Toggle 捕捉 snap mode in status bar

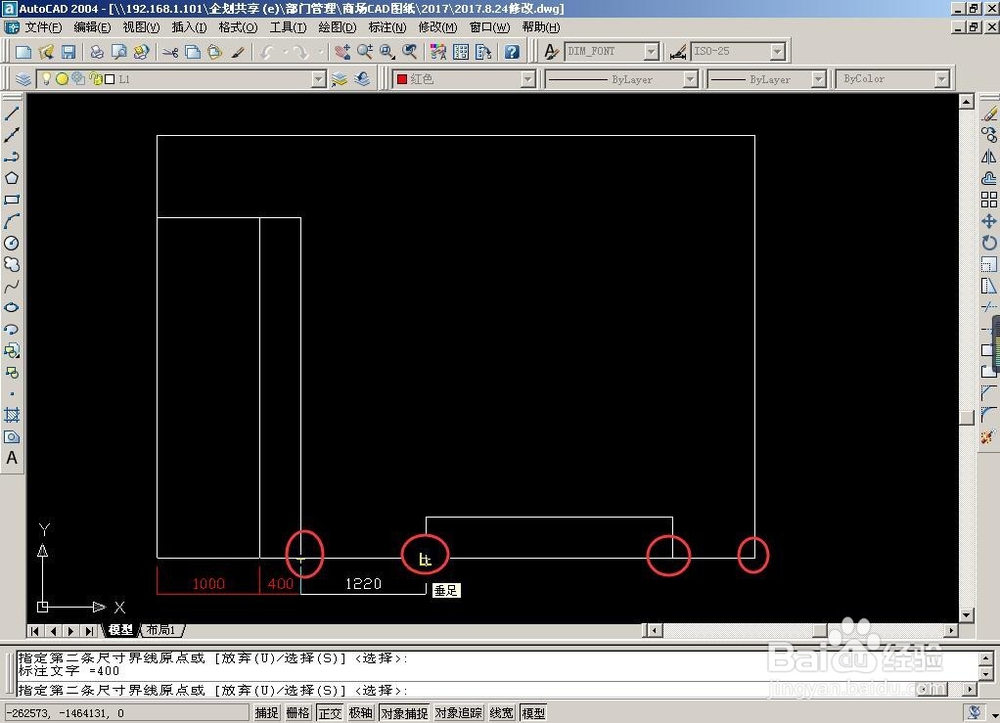tap(267, 713)
